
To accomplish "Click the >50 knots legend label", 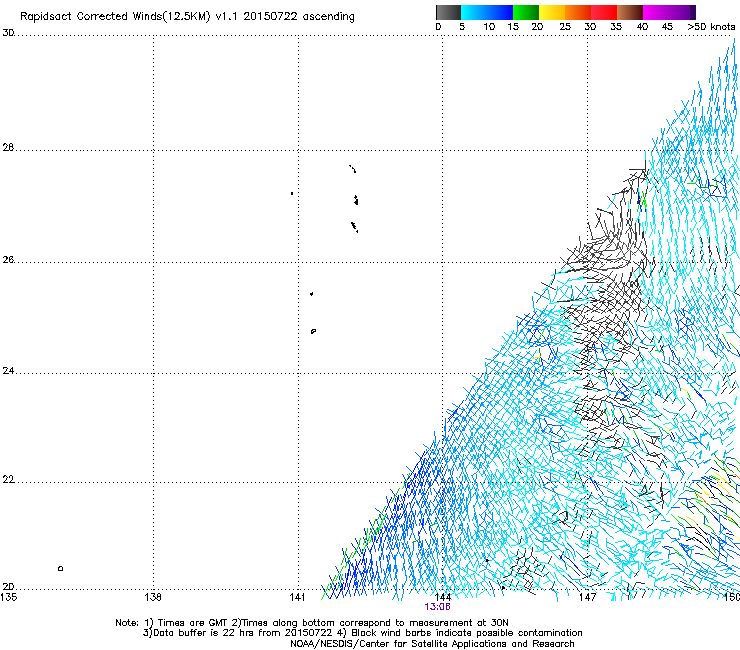I will [711, 27].
